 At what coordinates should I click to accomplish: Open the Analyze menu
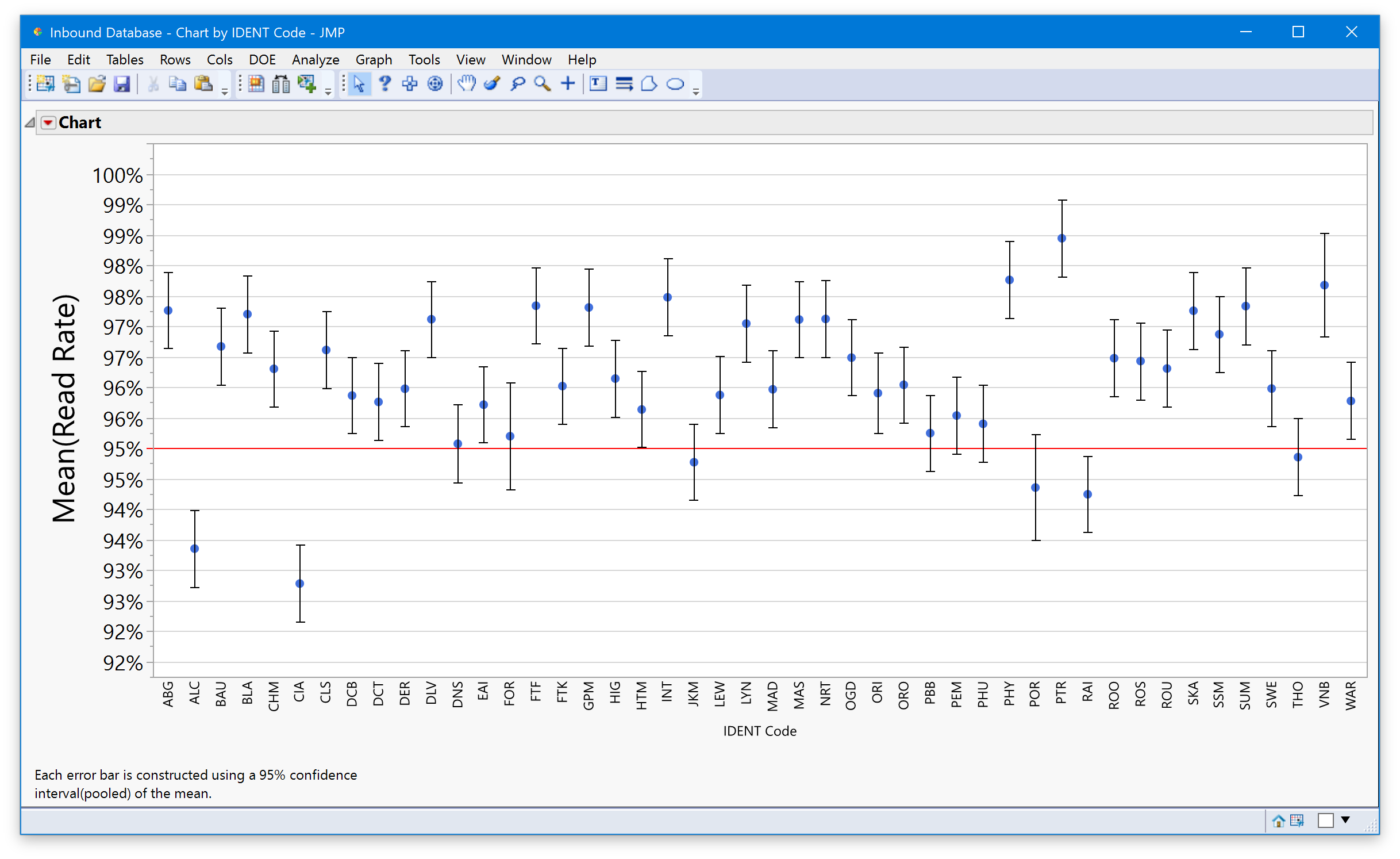(x=315, y=60)
